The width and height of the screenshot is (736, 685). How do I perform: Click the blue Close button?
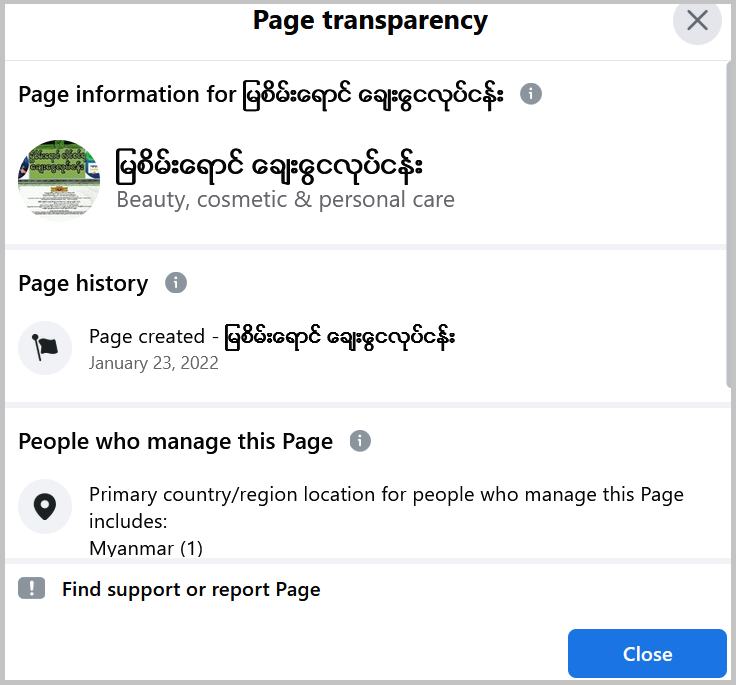(647, 654)
